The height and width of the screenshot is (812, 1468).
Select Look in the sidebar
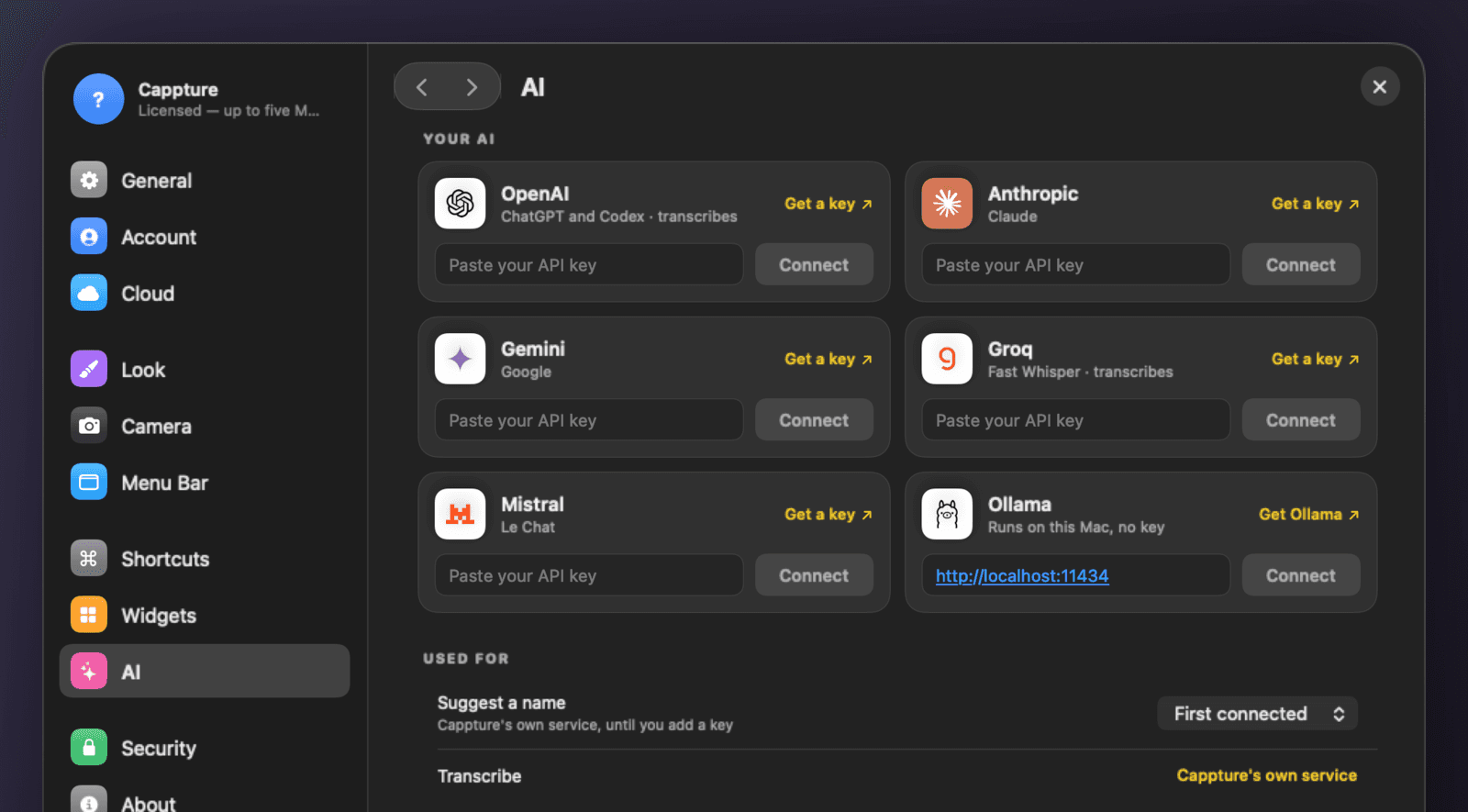205,370
